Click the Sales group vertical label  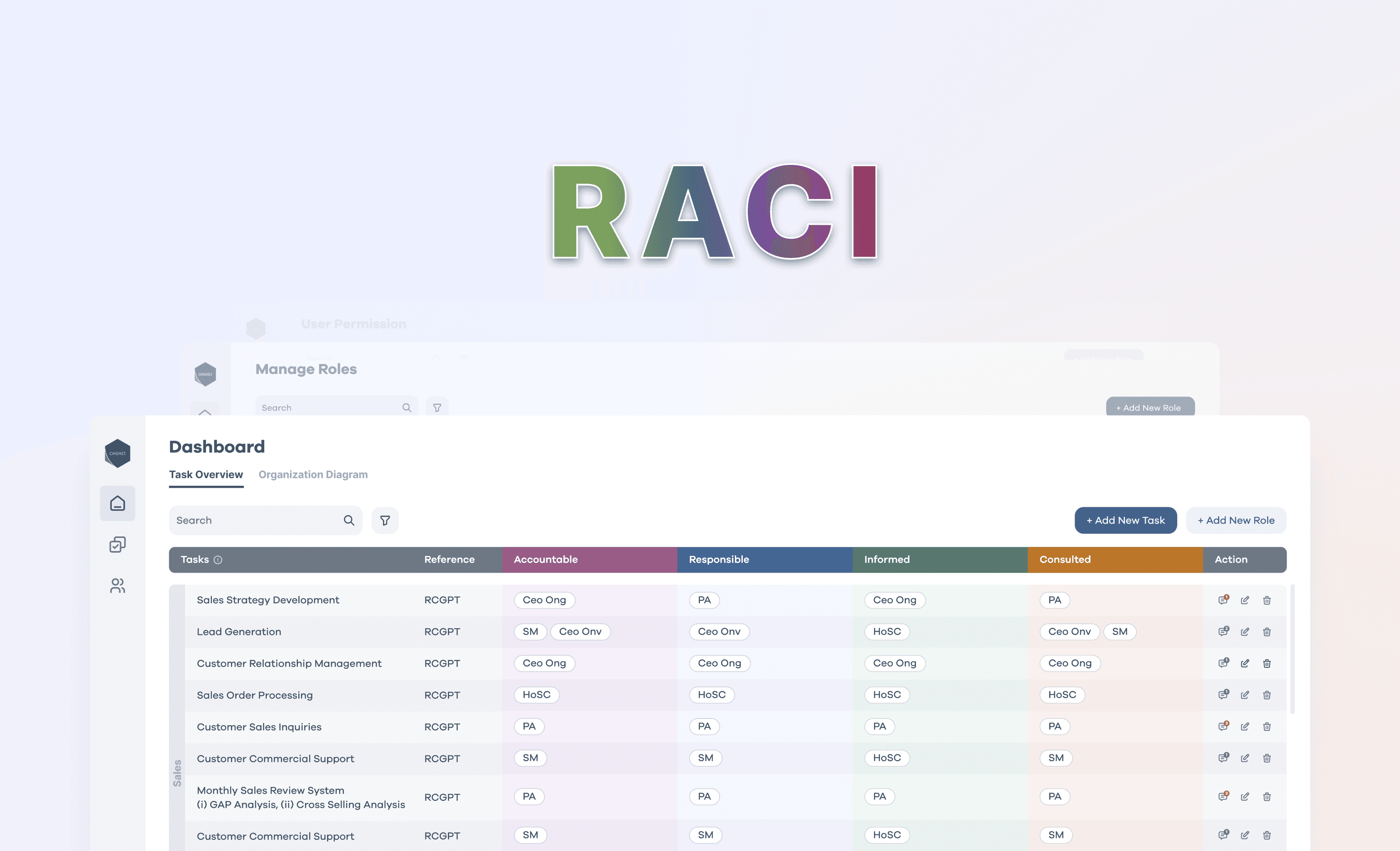click(x=177, y=773)
